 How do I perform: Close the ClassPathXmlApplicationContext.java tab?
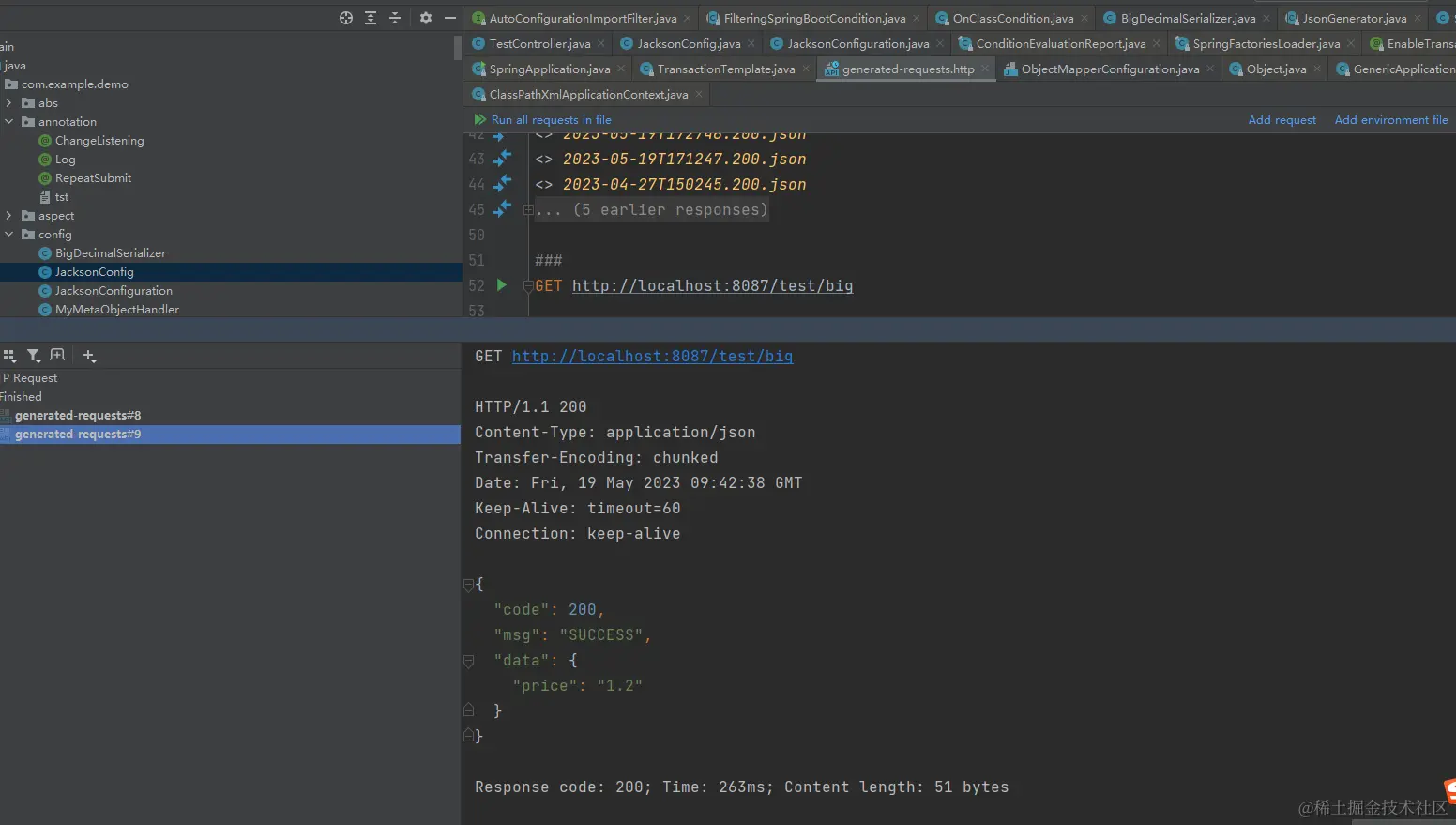coord(699,95)
